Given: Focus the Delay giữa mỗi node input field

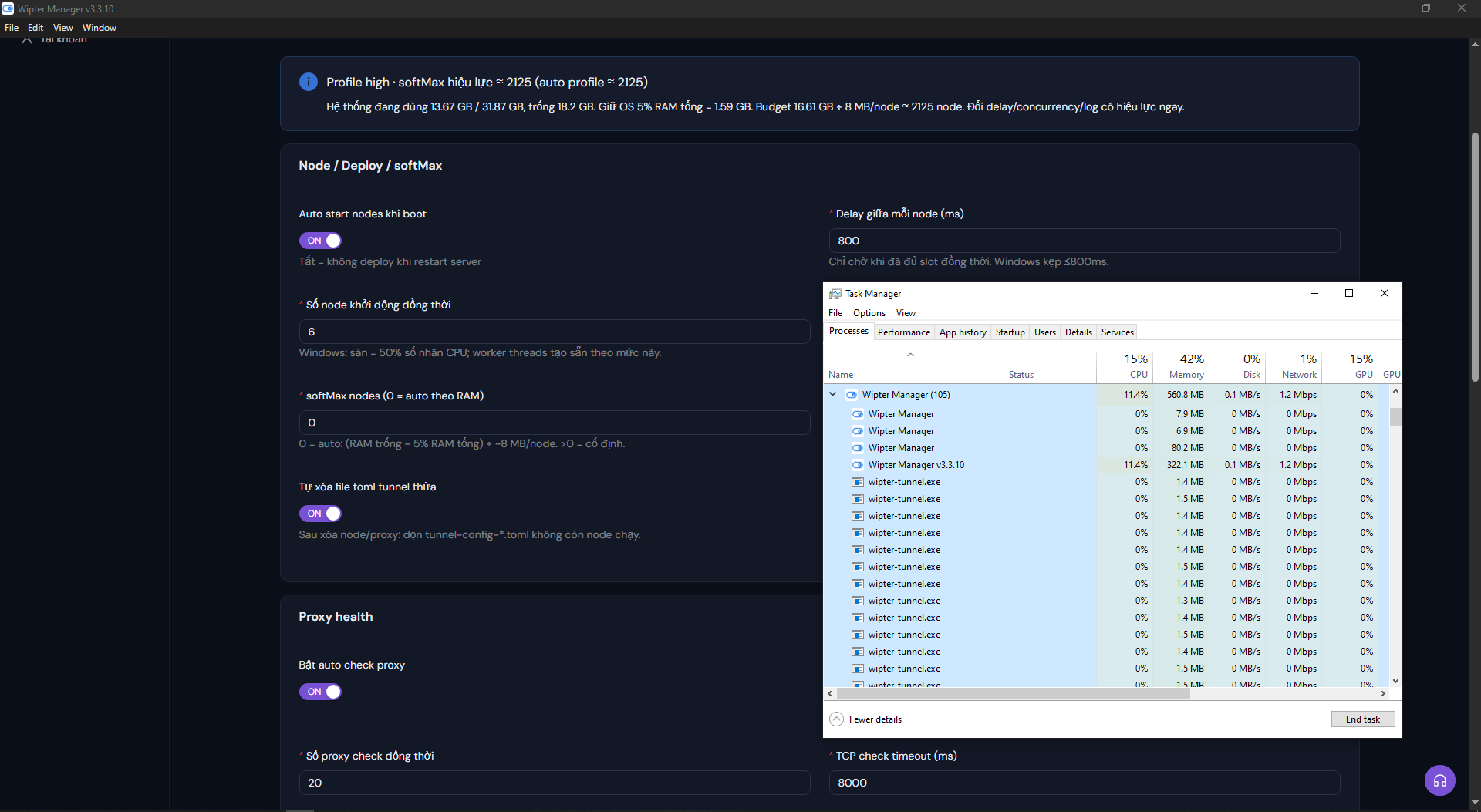Looking at the screenshot, I should (x=1084, y=241).
